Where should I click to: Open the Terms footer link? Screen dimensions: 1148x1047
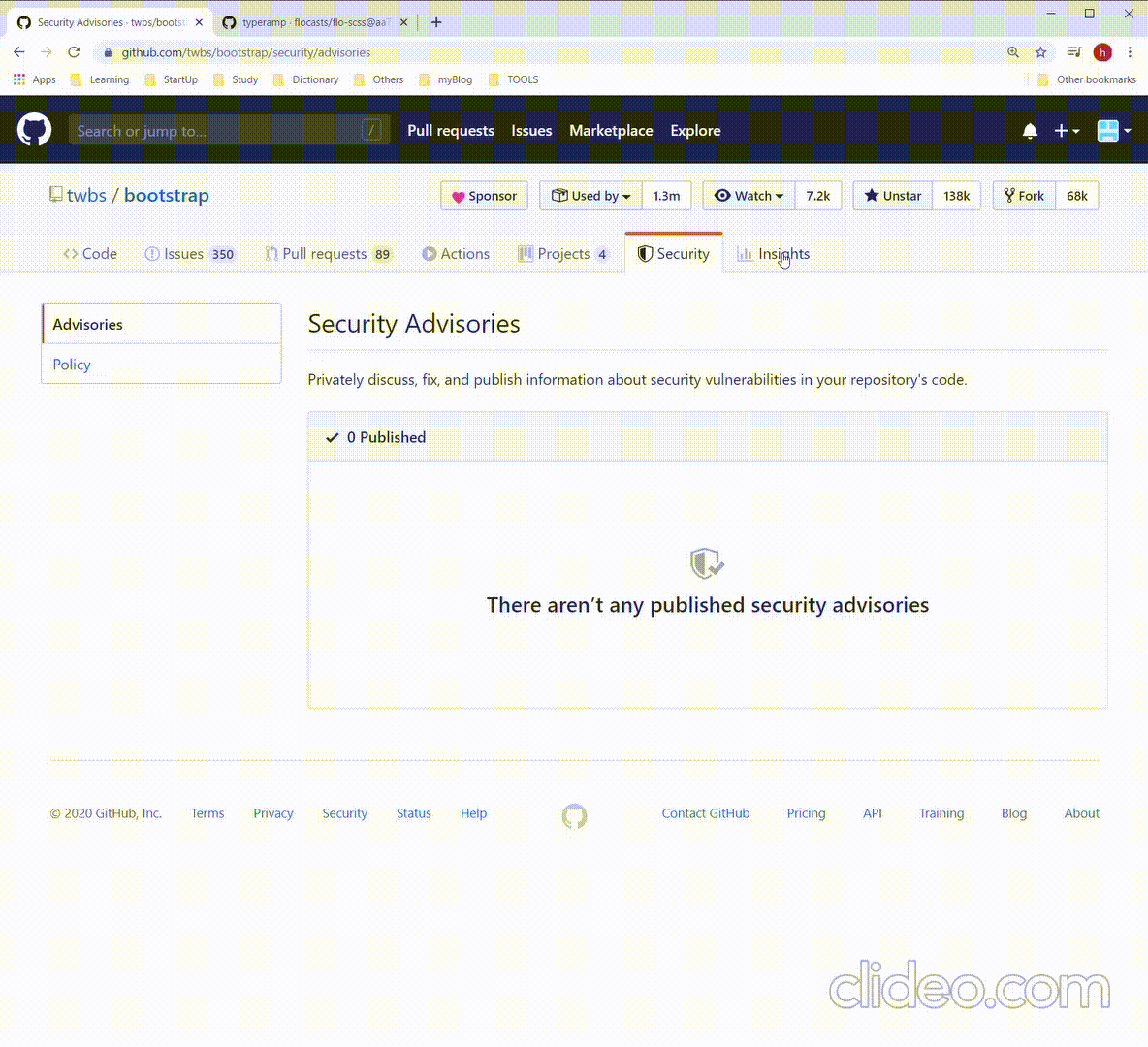pyautogui.click(x=207, y=813)
